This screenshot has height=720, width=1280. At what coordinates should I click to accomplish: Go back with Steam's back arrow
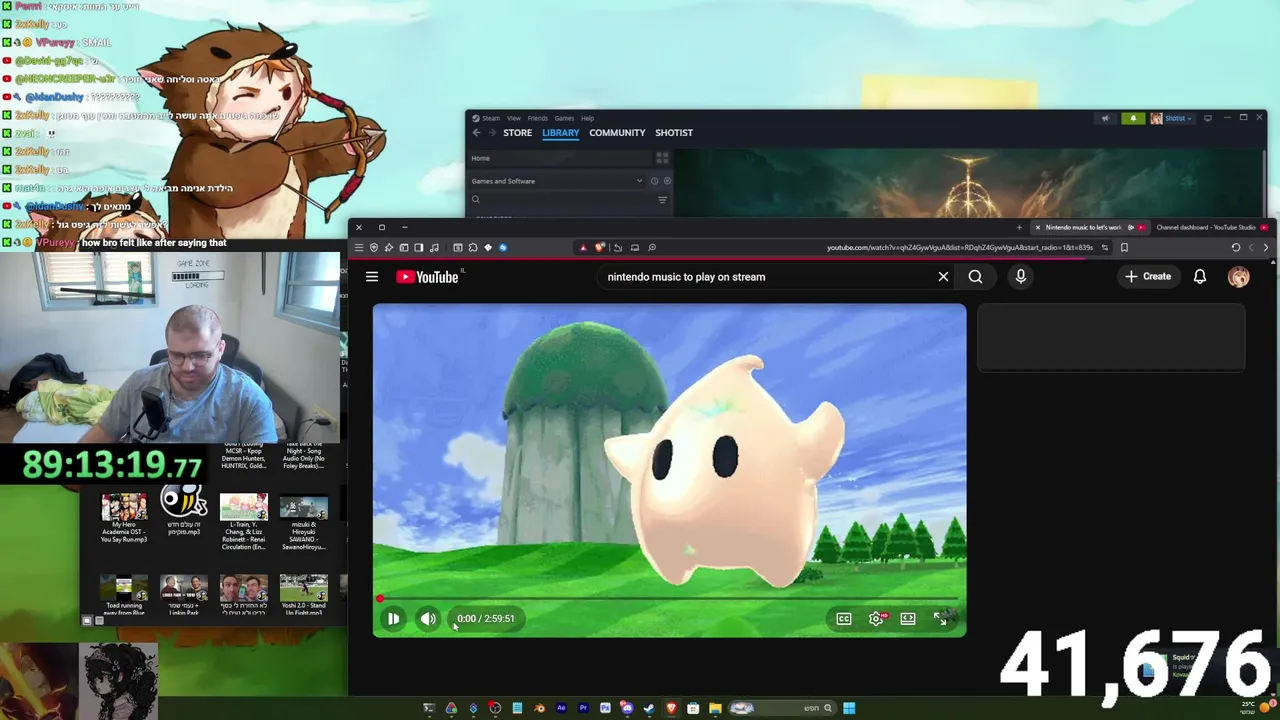[x=476, y=133]
